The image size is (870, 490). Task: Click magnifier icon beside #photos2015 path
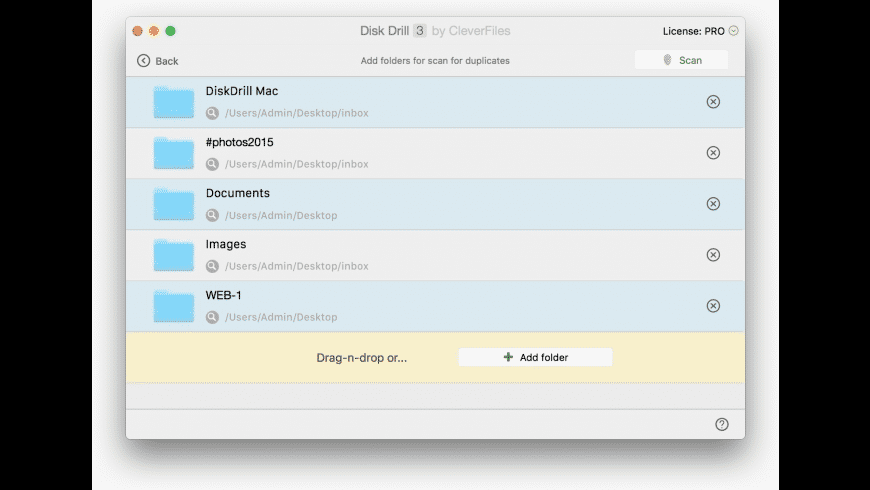coord(212,164)
